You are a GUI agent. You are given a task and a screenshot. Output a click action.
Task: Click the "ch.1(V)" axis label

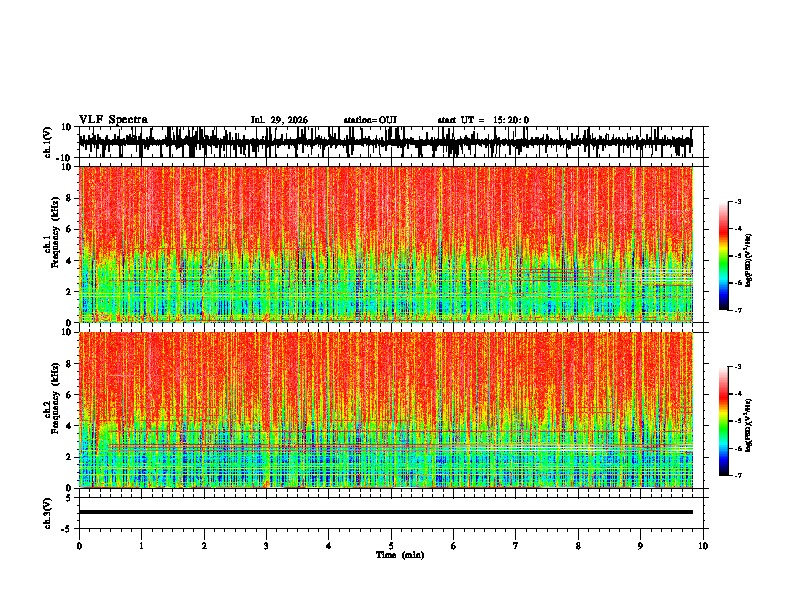48,142
